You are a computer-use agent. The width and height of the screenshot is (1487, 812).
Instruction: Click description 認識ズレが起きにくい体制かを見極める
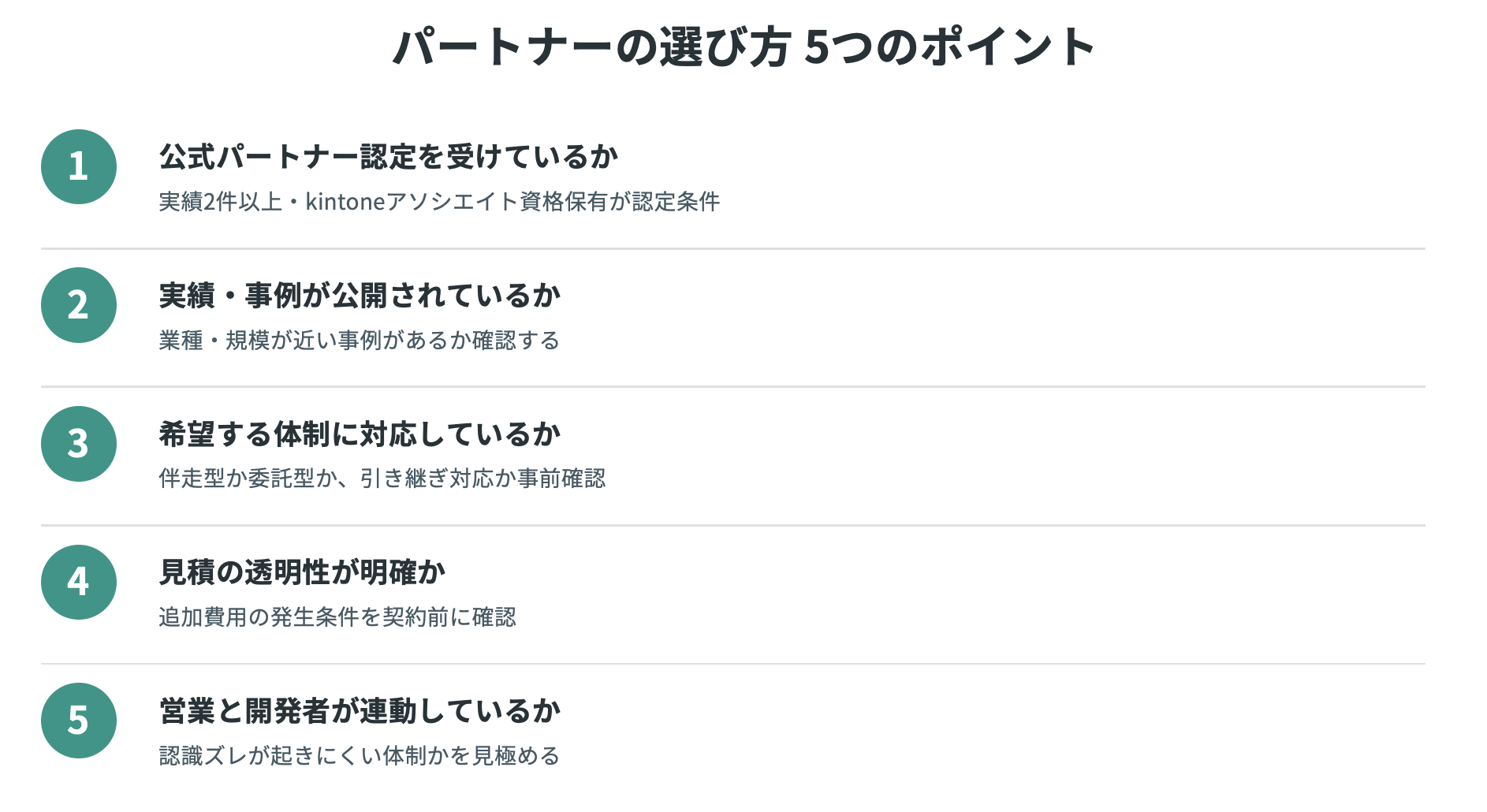coord(360,756)
